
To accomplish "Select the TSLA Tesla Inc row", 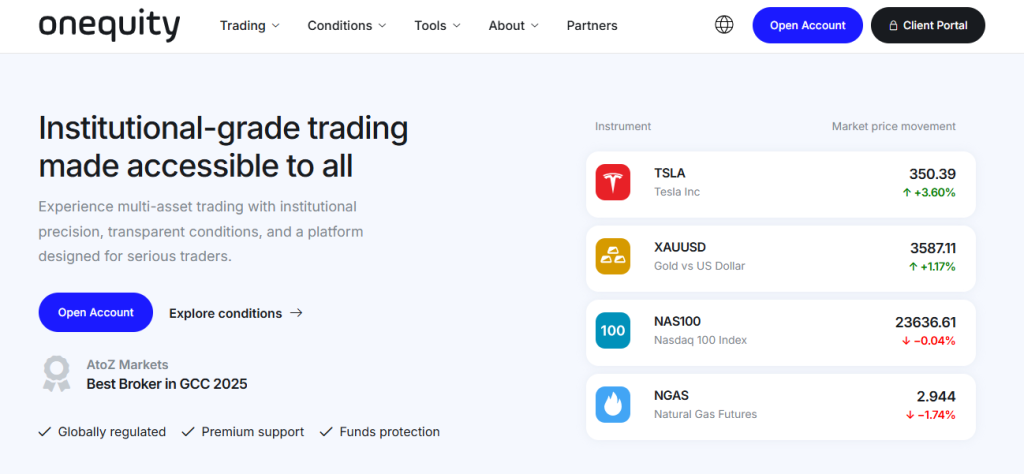I will tap(780, 184).
